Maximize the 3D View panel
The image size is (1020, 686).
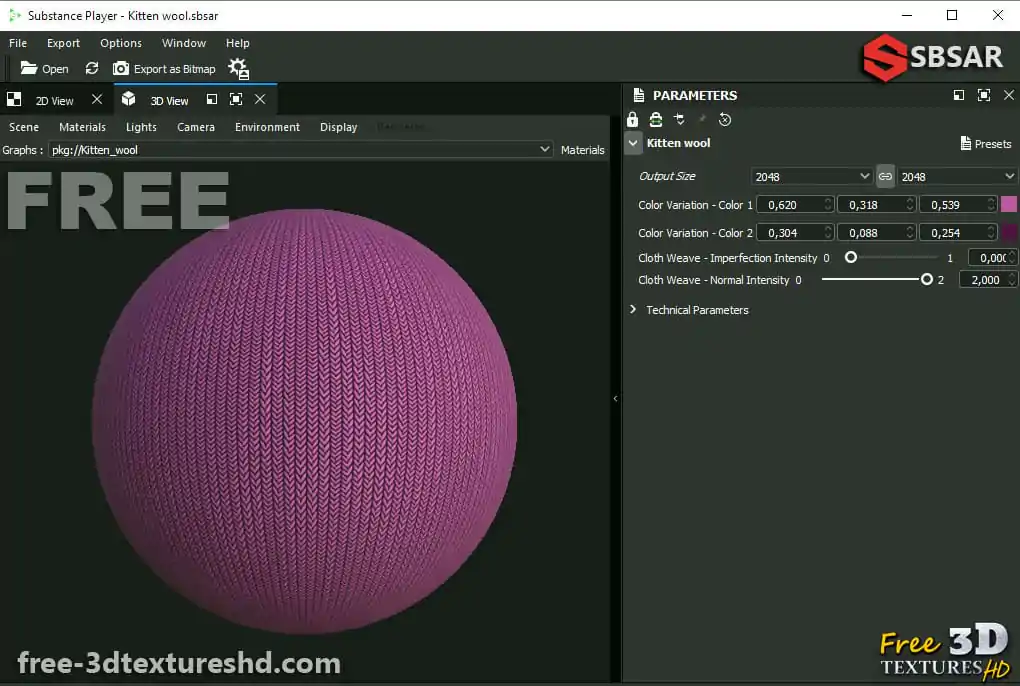coord(236,100)
